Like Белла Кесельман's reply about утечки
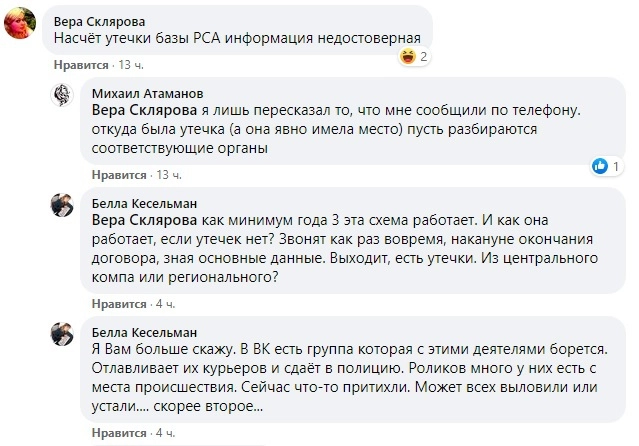 [x=118, y=302]
